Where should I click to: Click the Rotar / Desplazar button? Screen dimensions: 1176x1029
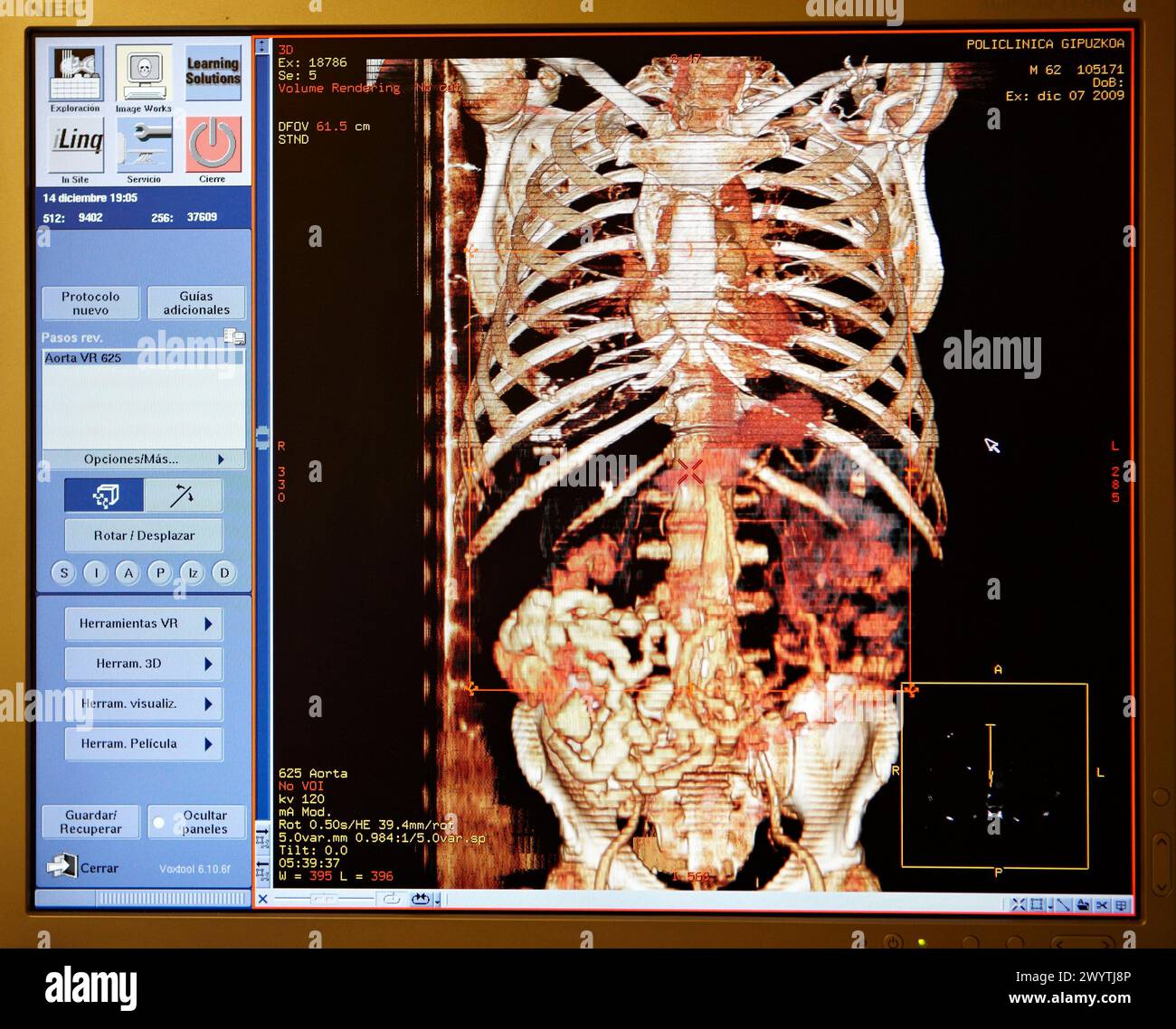coord(144,535)
